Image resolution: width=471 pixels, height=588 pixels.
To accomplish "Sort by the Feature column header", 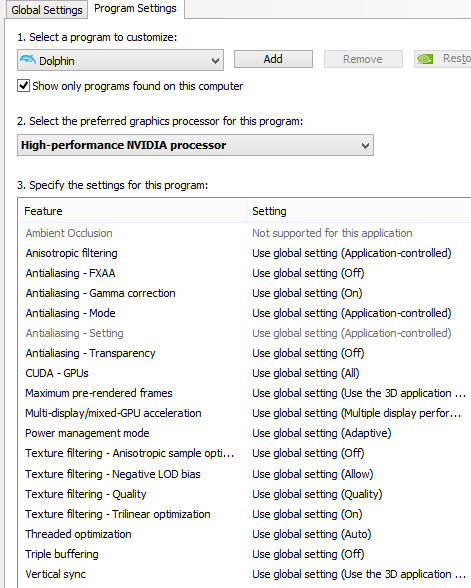I will [x=132, y=211].
